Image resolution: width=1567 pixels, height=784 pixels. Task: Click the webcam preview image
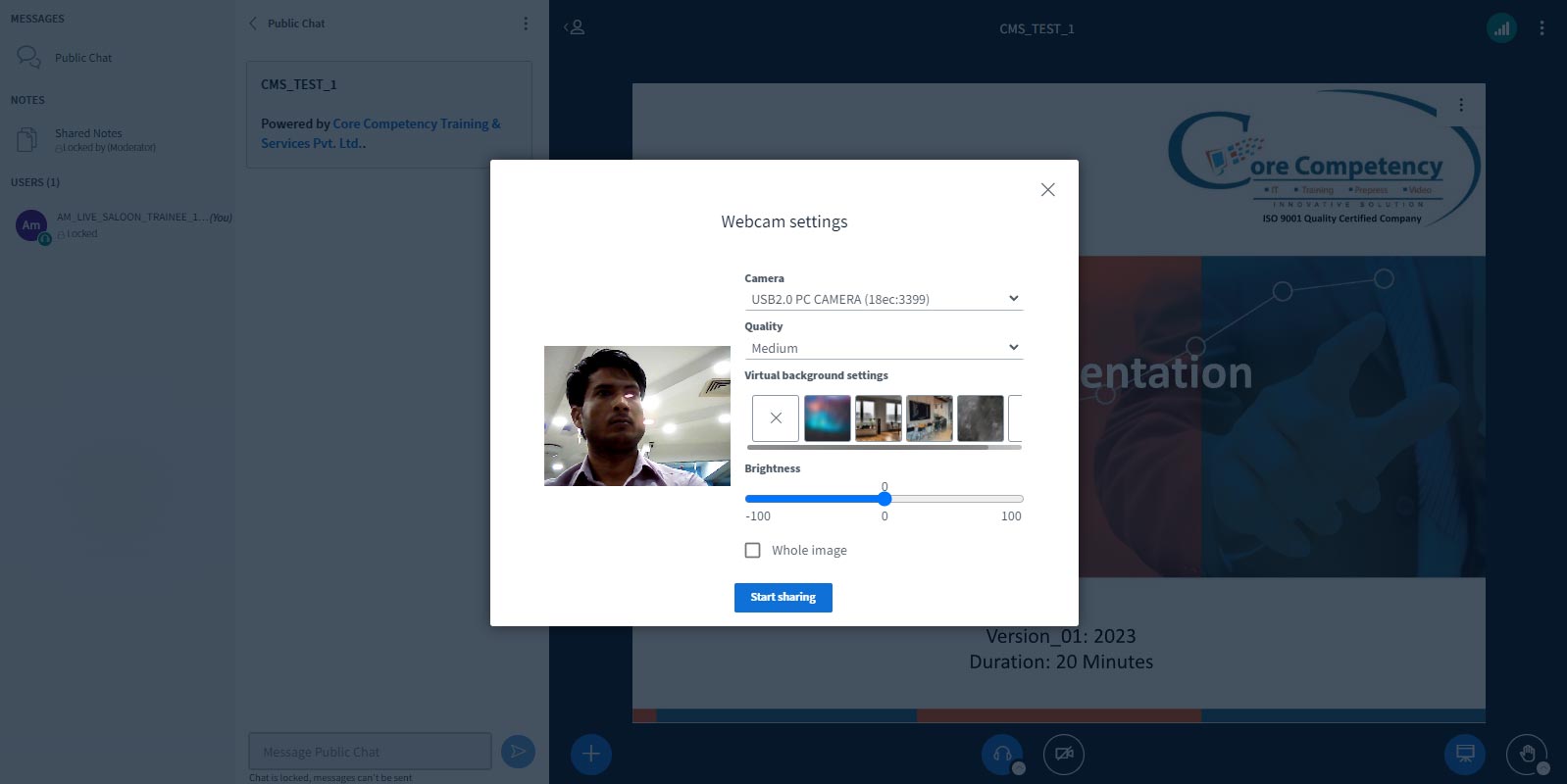637,416
